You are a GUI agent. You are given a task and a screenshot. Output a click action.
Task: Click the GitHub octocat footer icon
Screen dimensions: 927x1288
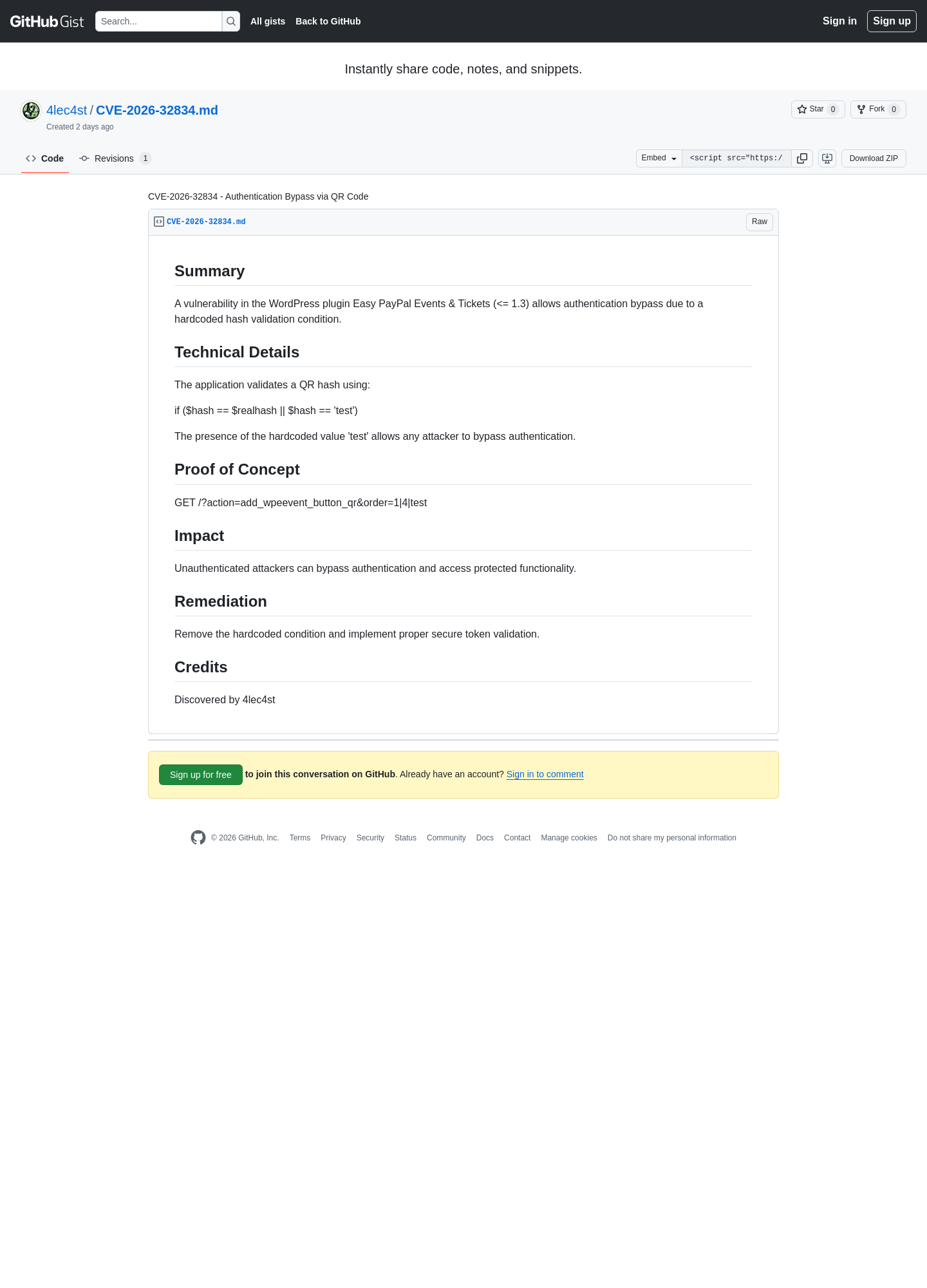198,837
